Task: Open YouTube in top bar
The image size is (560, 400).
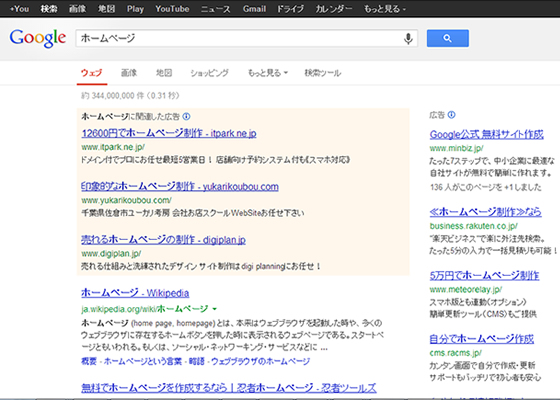Action: pos(172,9)
